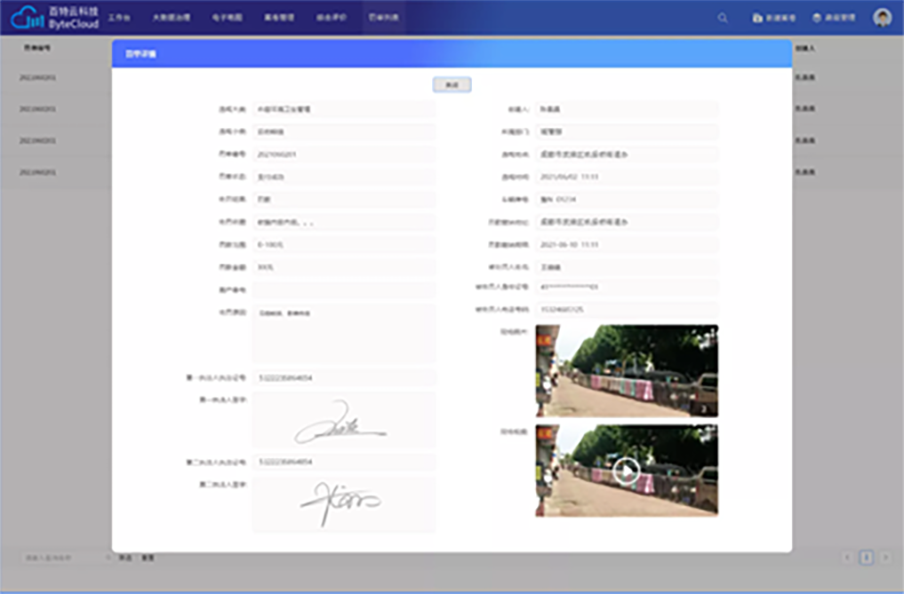This screenshot has height=594, width=904.
Task: Open the on-site photo thumbnail
Action: tap(626, 370)
